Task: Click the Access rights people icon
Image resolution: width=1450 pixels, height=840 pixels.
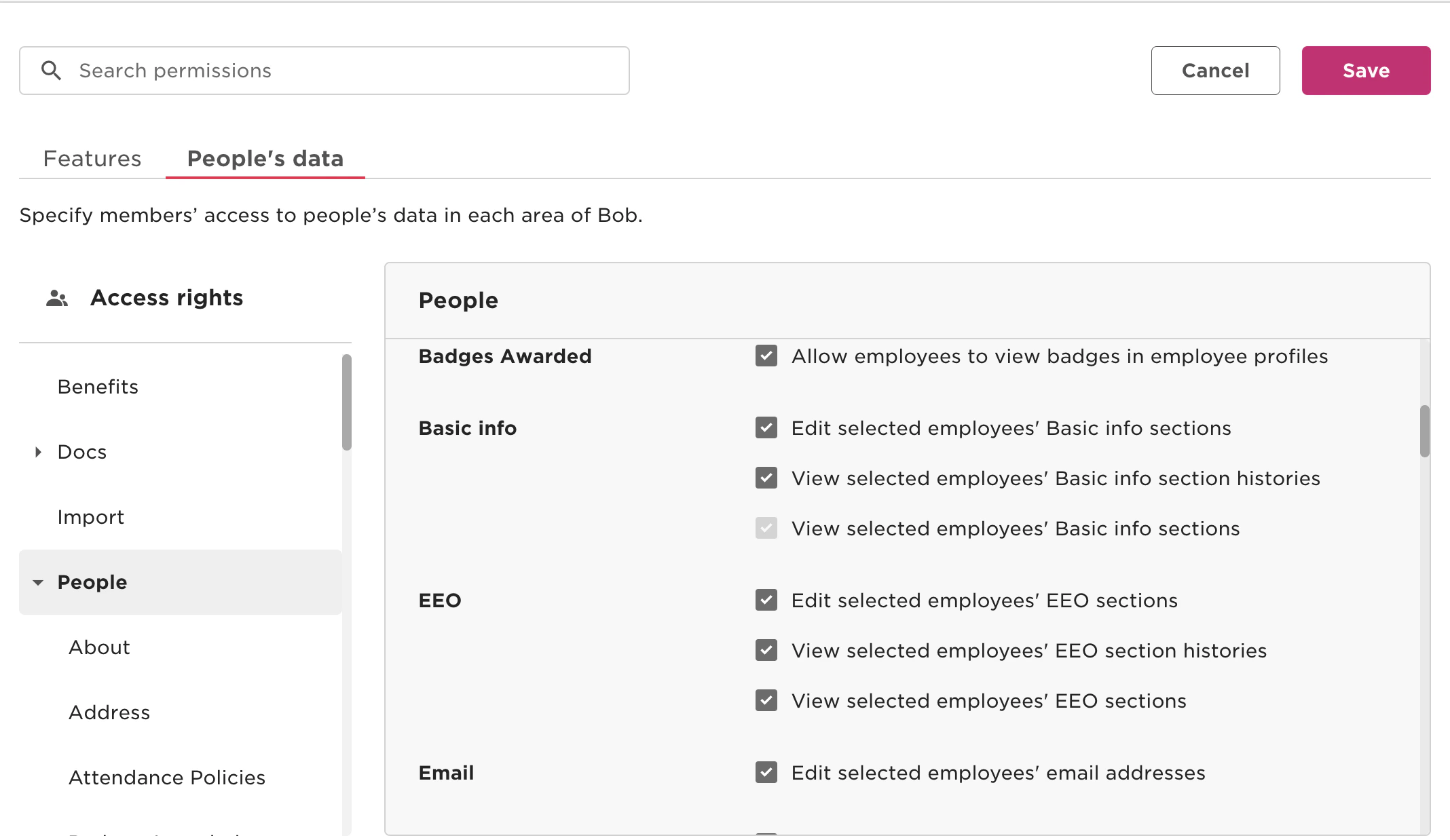Action: click(x=57, y=297)
